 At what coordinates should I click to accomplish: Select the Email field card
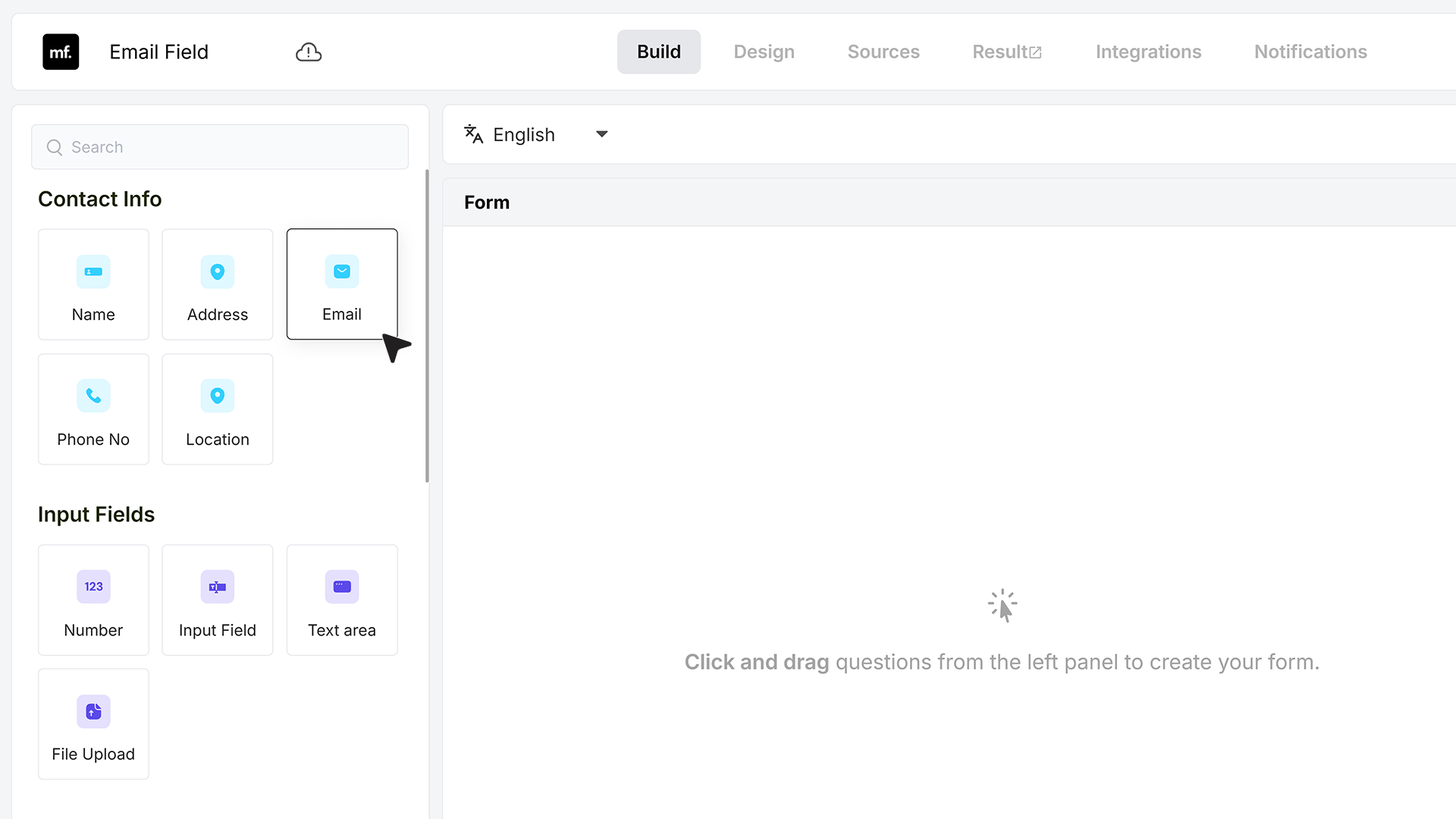(x=342, y=284)
